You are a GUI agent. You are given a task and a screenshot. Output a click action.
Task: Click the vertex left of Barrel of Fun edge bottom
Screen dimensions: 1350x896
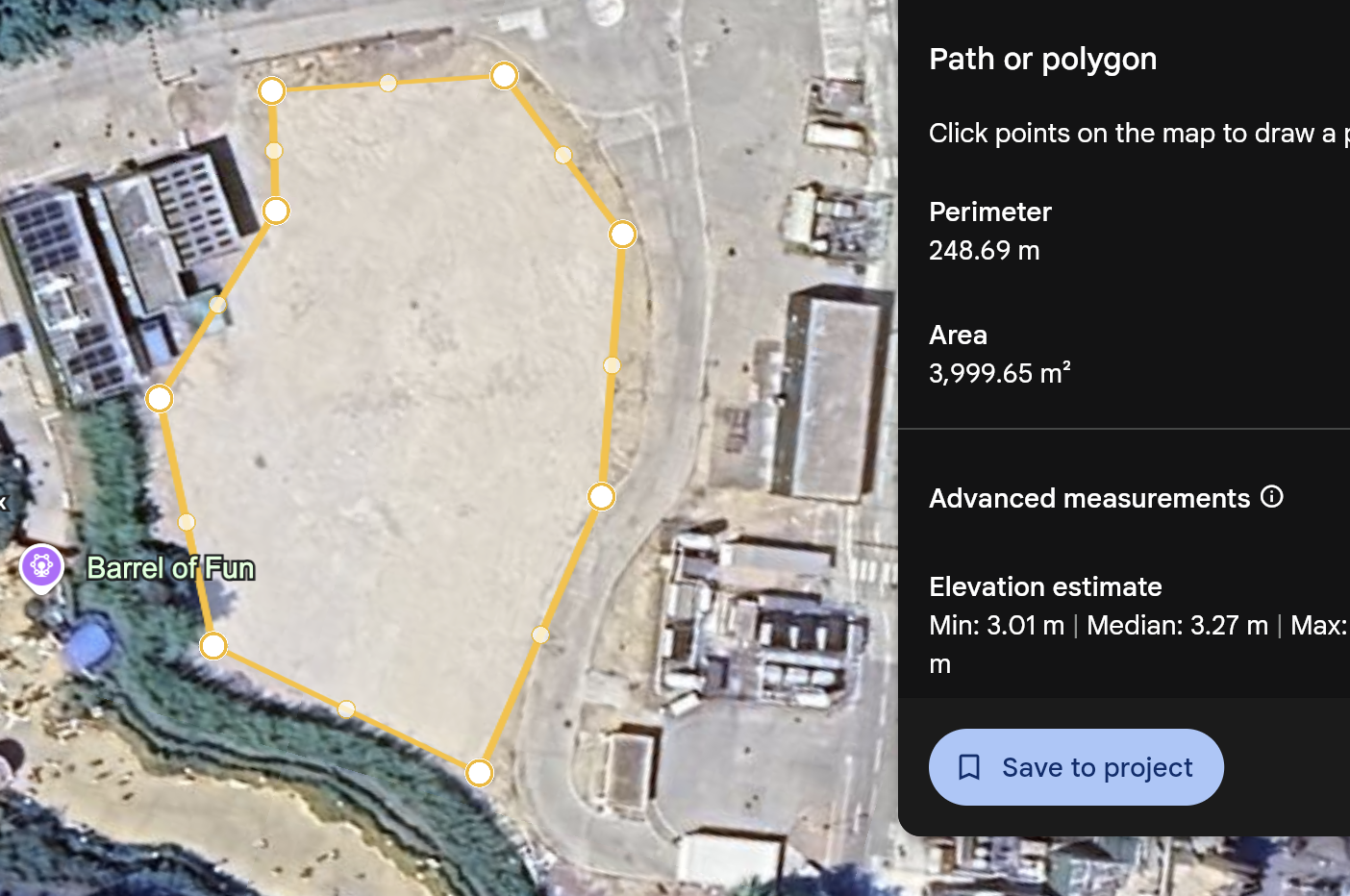click(x=213, y=646)
